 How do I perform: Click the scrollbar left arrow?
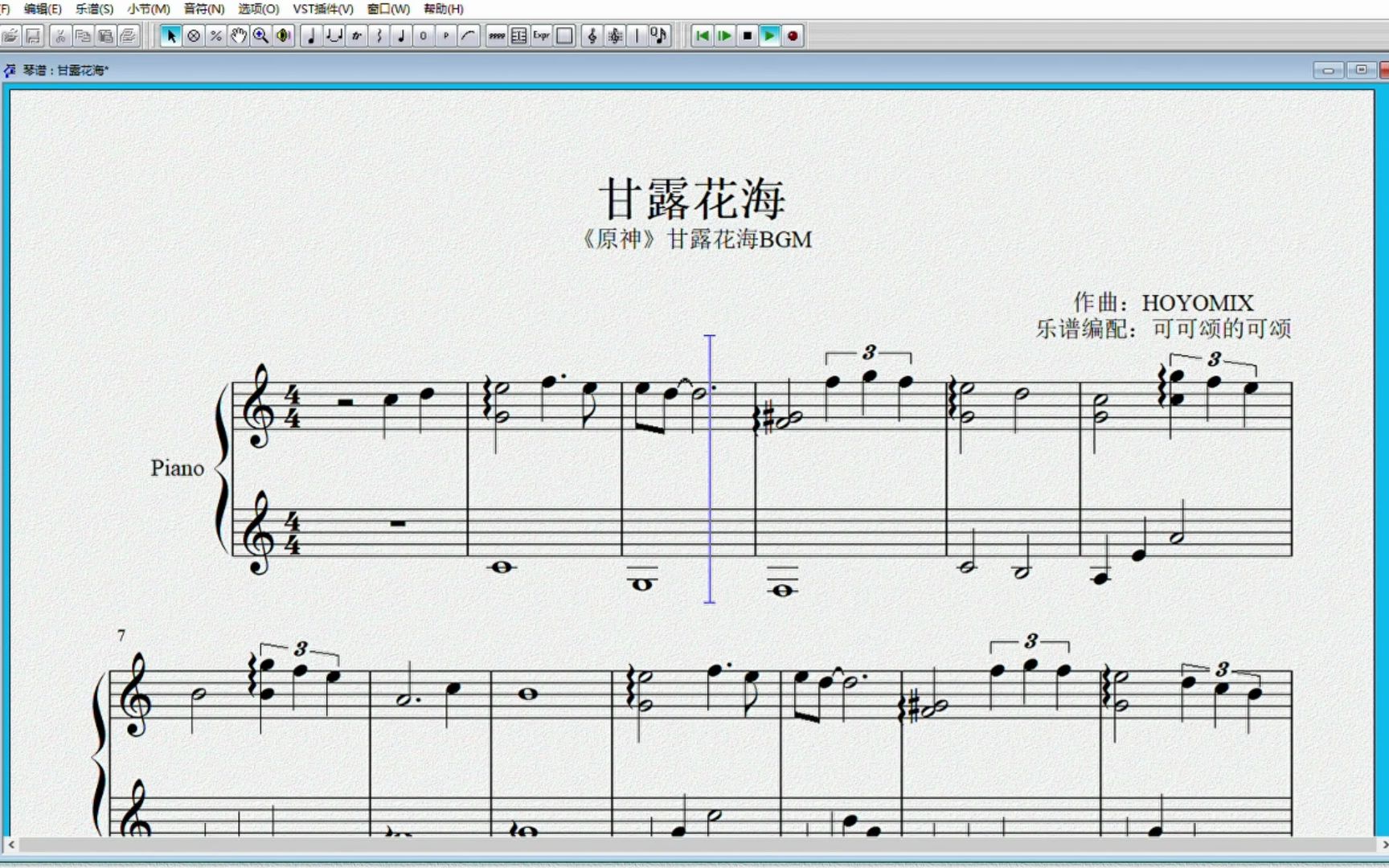[x=10, y=845]
